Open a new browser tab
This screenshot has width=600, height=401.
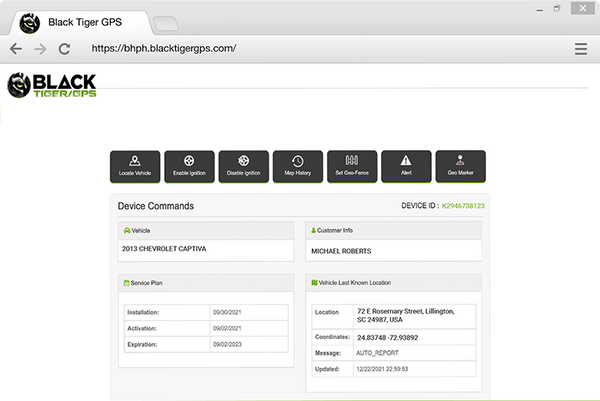[165, 23]
